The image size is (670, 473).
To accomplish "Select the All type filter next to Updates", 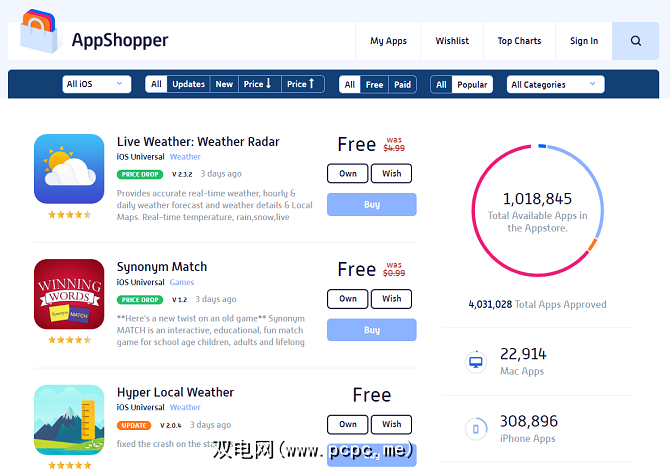I will (156, 84).
